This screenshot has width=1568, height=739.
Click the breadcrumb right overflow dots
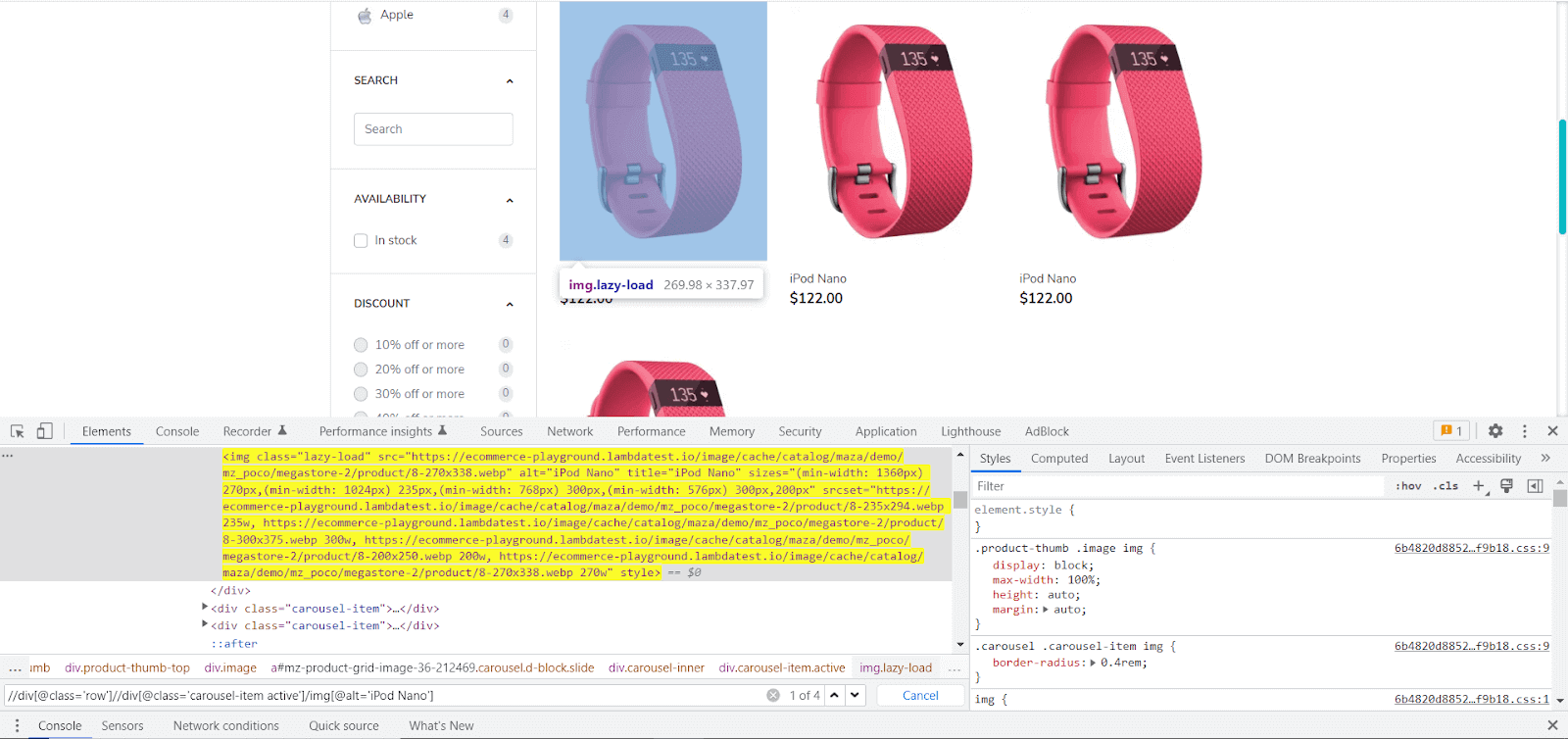click(x=954, y=668)
